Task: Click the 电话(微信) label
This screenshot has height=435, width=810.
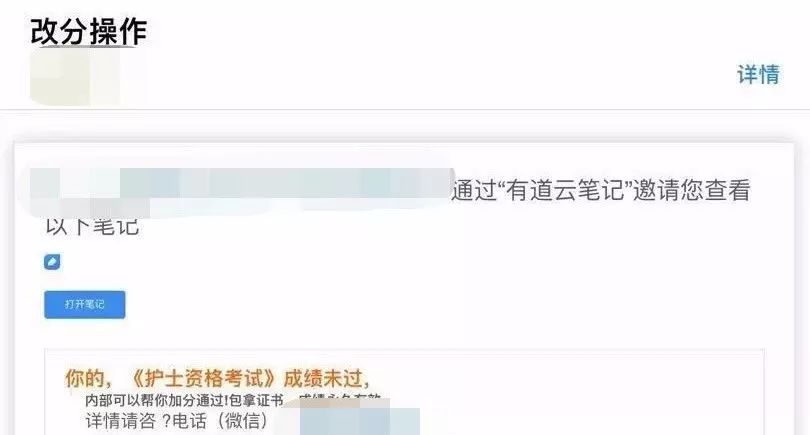Action: 220,421
